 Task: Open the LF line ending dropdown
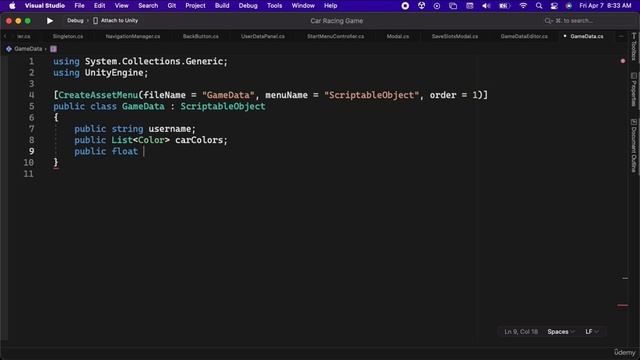[x=592, y=332]
